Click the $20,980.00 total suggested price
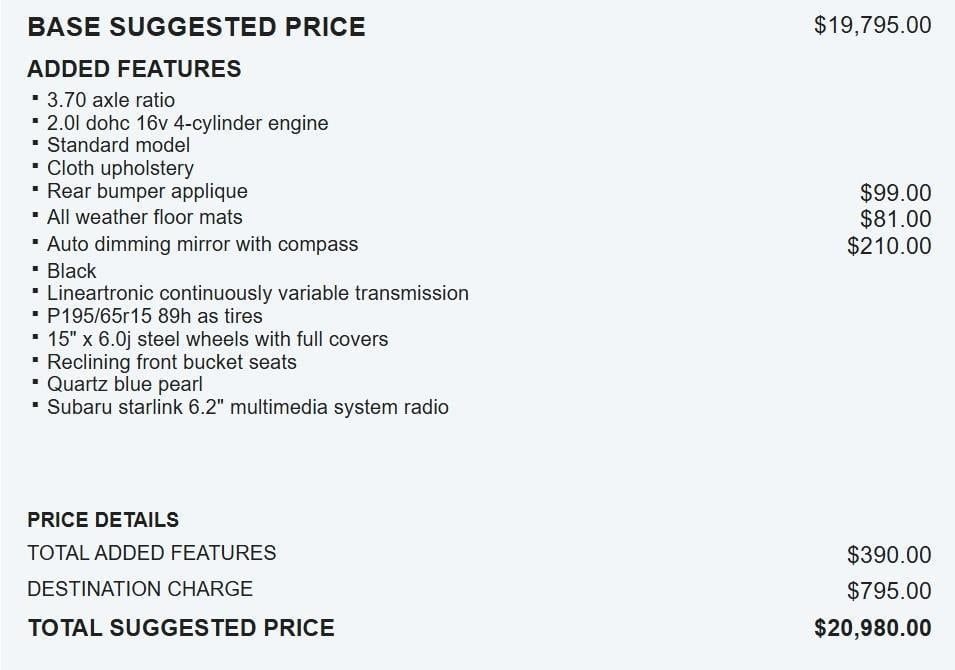Image resolution: width=955 pixels, height=670 pixels. click(x=872, y=628)
